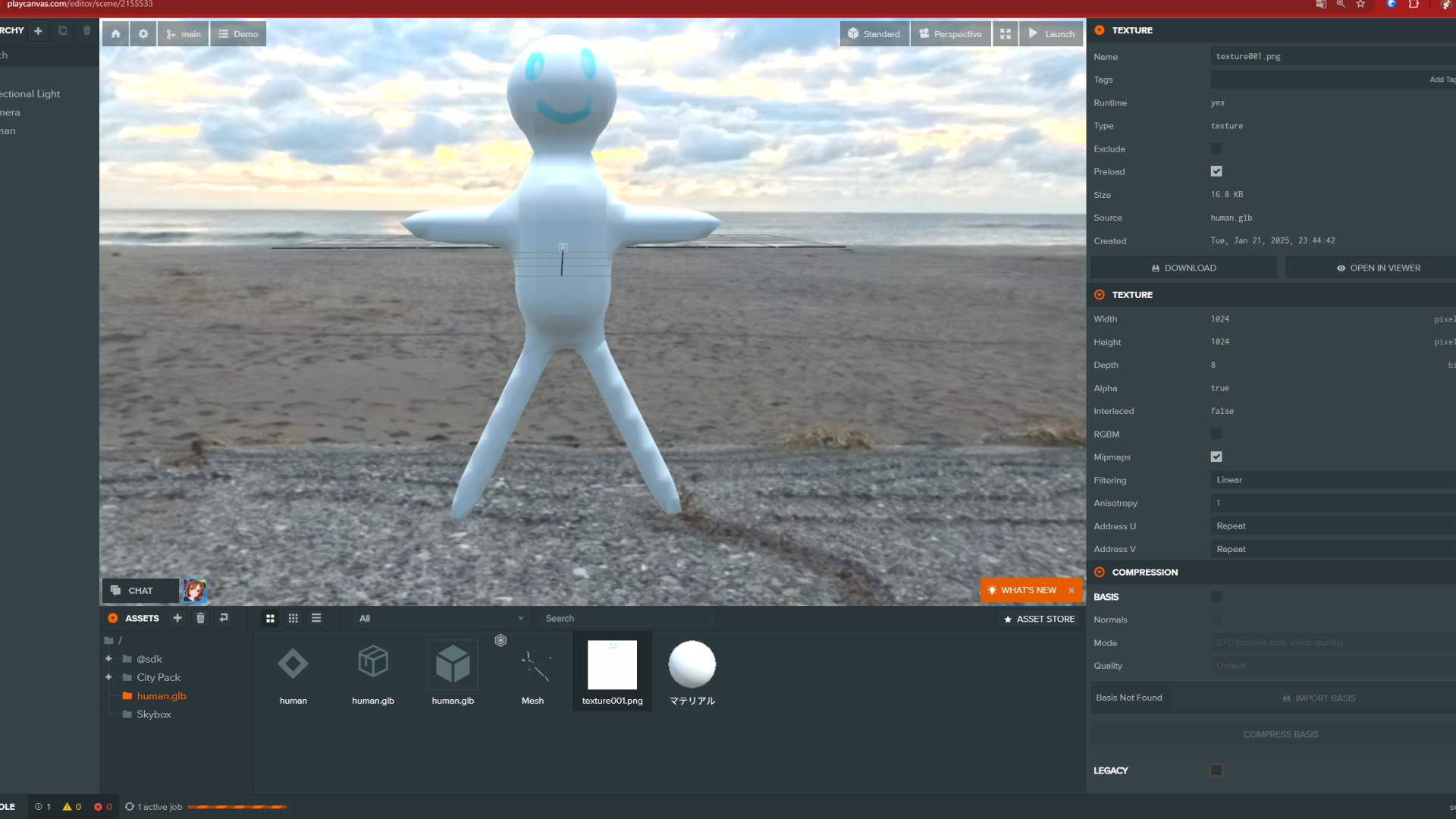Switch assets to the large grid view
Image resolution: width=1456 pixels, height=819 pixels.
coord(270,619)
